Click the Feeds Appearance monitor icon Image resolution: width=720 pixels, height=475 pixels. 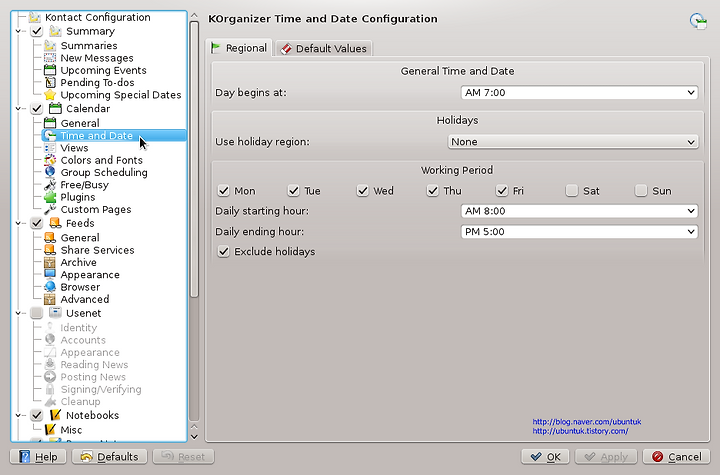coord(50,274)
